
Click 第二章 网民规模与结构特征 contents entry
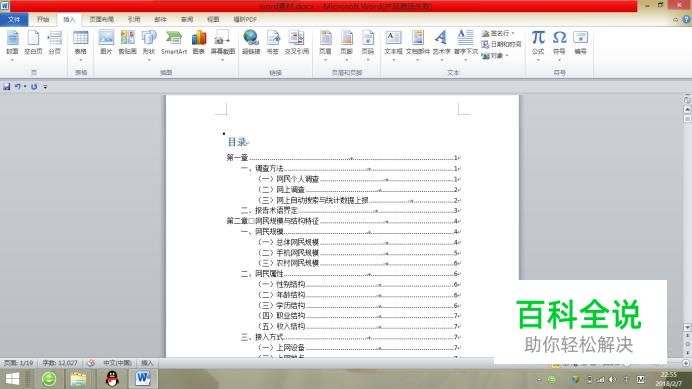tap(343, 221)
